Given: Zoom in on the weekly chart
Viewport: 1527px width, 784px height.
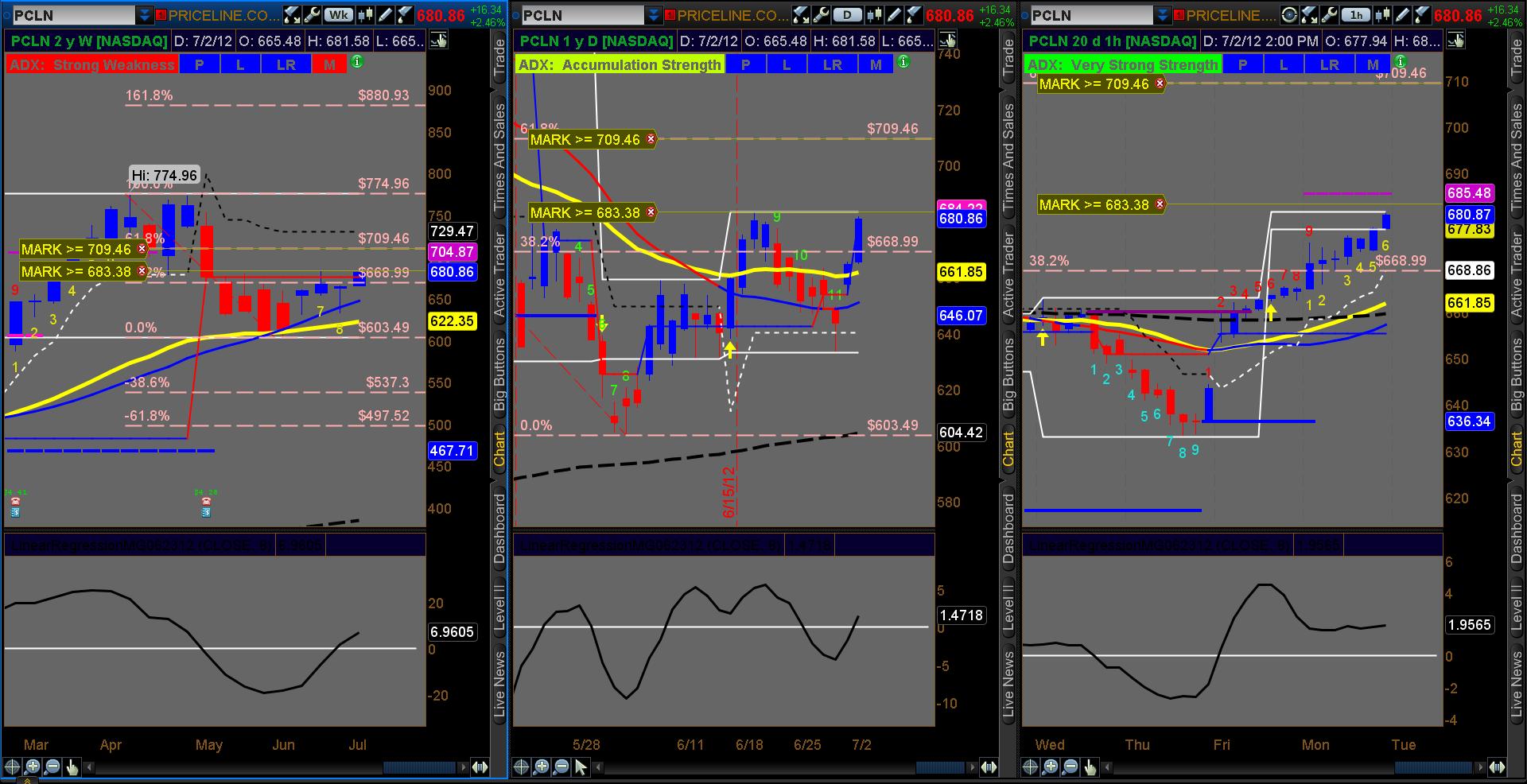Looking at the screenshot, I should pyautogui.click(x=32, y=767).
